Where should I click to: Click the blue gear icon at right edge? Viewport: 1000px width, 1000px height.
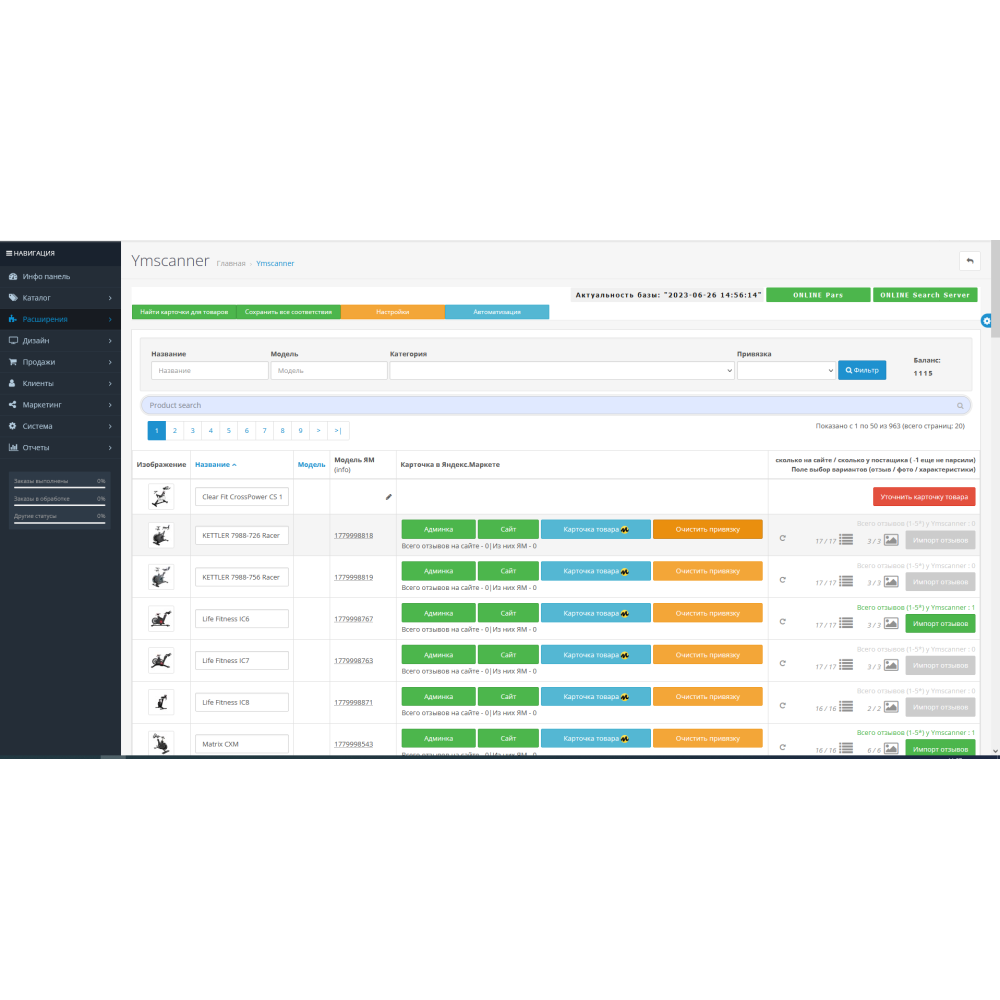pyautogui.click(x=987, y=320)
